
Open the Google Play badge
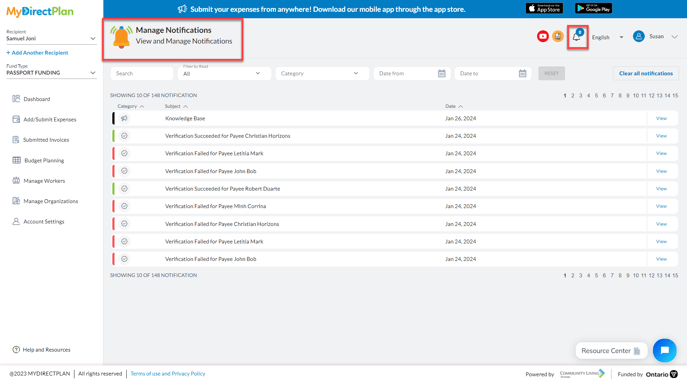pyautogui.click(x=593, y=8)
